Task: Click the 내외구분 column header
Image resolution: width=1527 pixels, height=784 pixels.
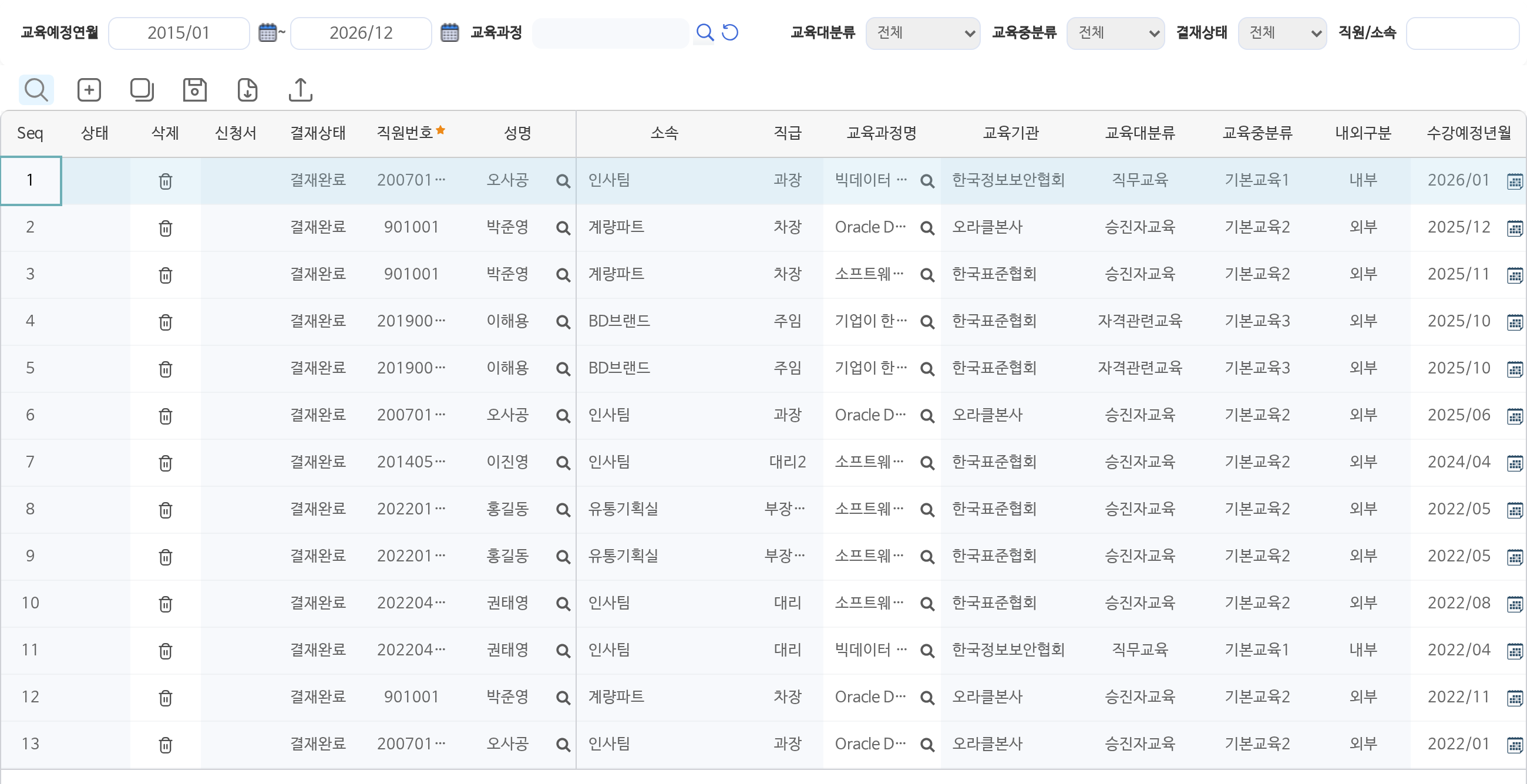Action: tap(1363, 133)
